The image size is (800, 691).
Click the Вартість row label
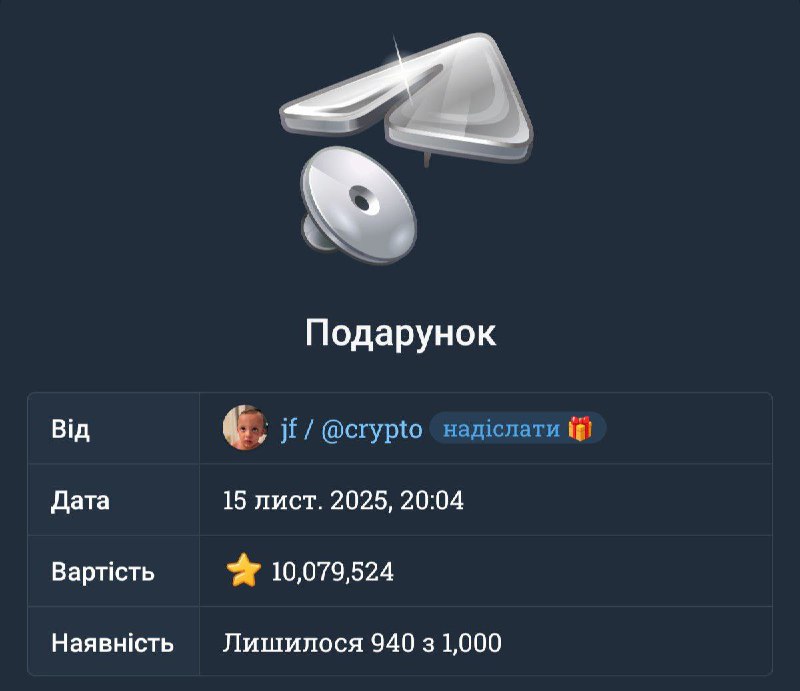tap(103, 572)
